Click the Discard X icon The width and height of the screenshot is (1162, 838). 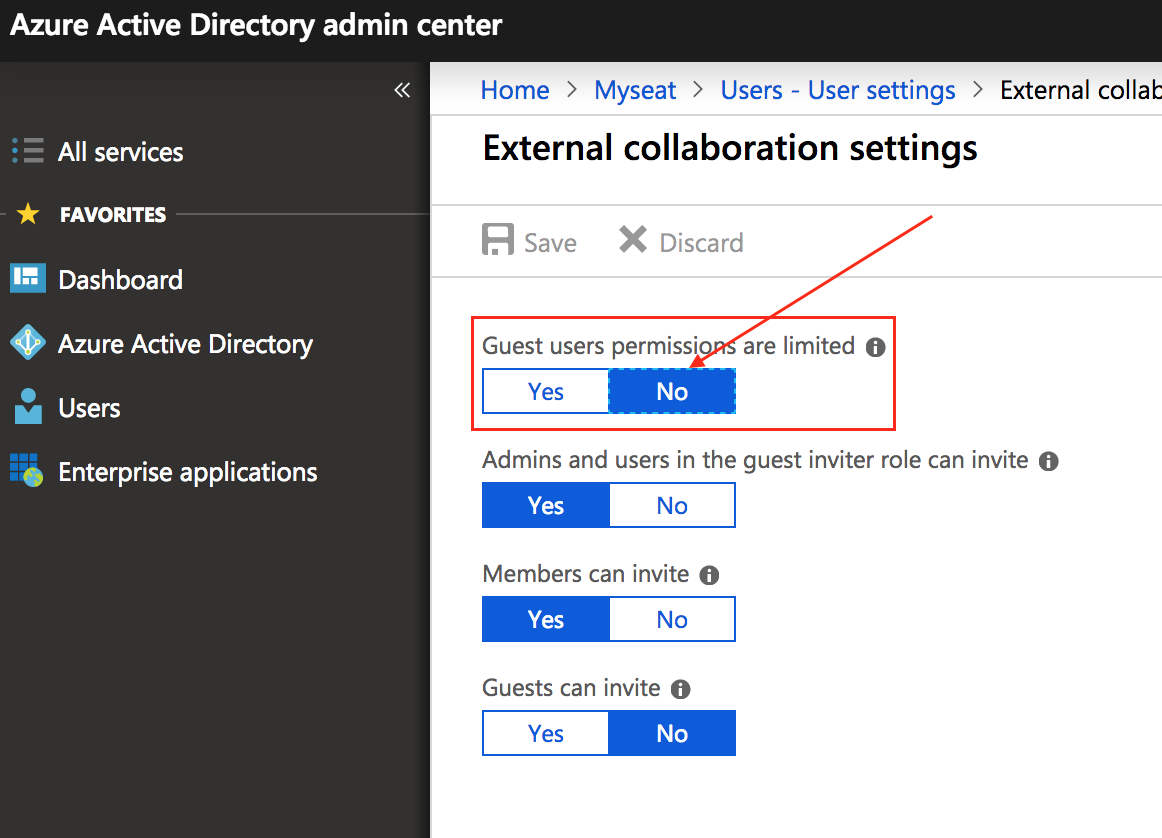[633, 239]
